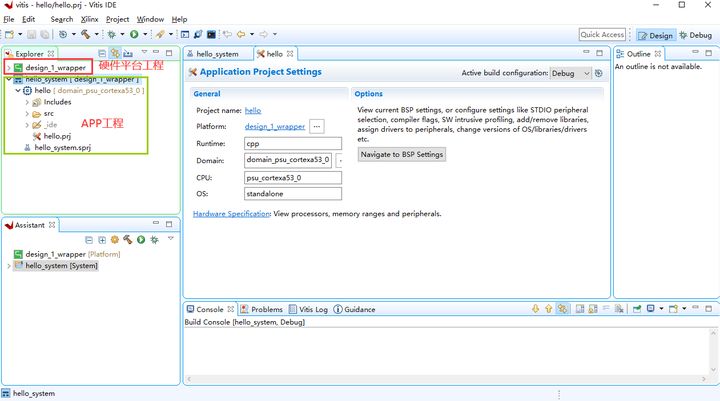Open the hello project name link
The width and height of the screenshot is (720, 401).
point(253,111)
